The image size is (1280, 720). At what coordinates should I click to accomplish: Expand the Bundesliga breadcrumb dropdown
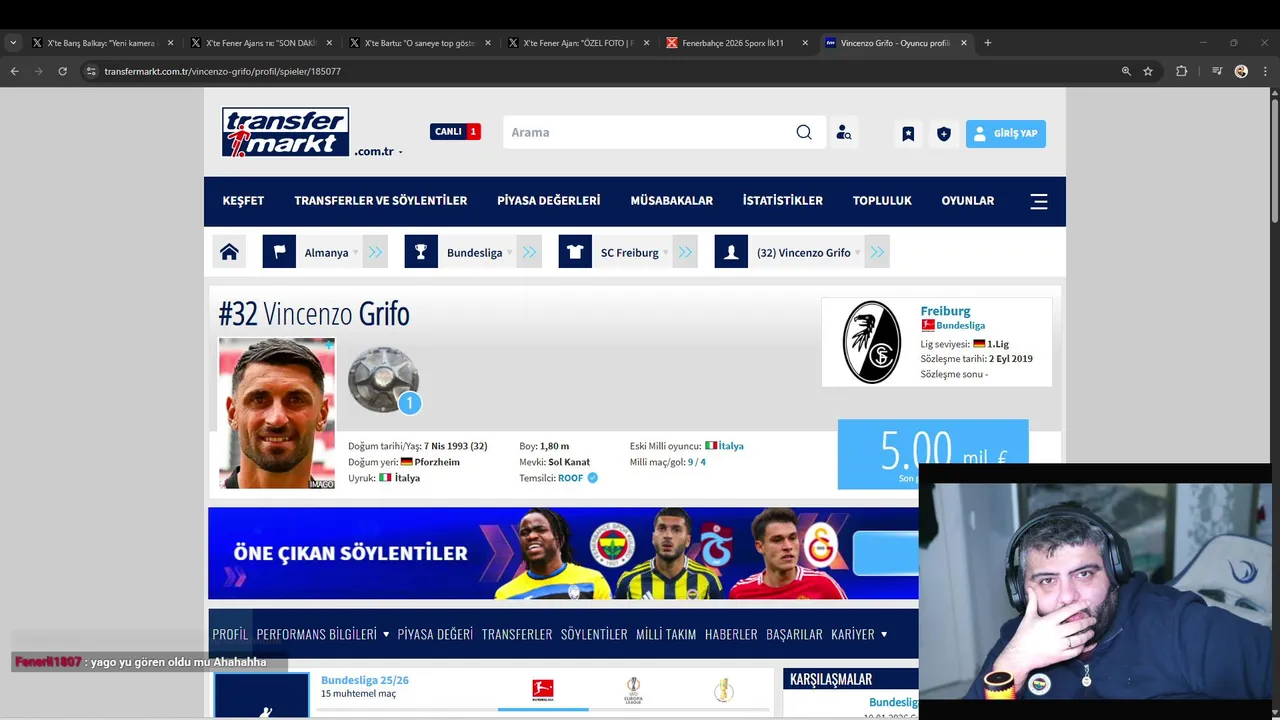coord(509,253)
